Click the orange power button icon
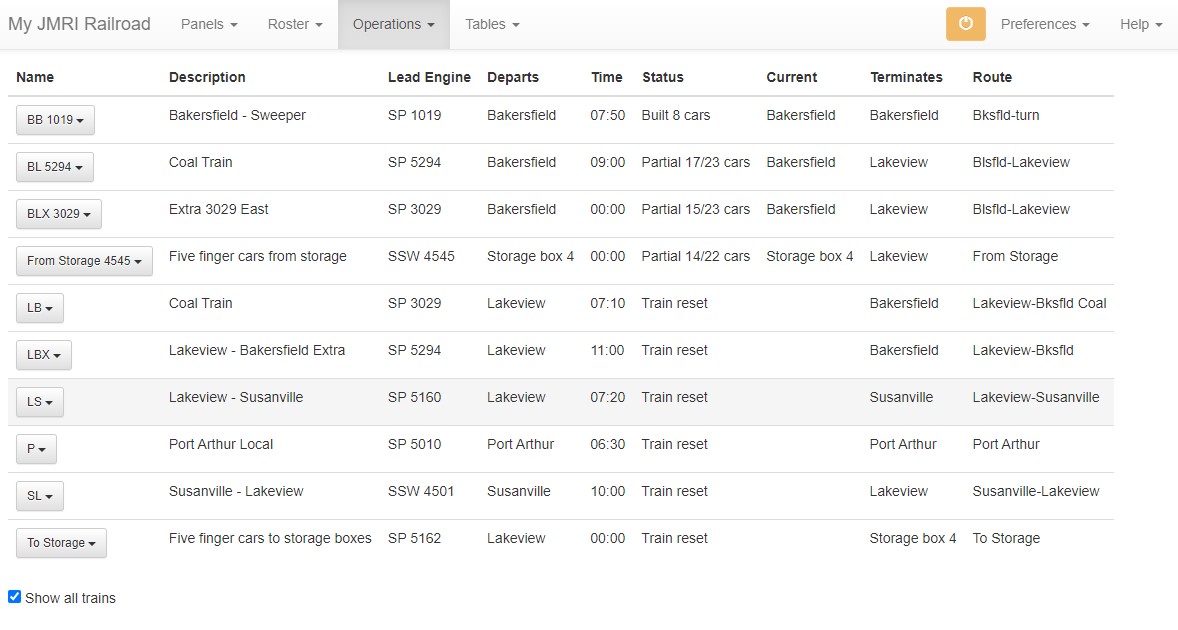The height and width of the screenshot is (630, 1178). tap(965, 24)
